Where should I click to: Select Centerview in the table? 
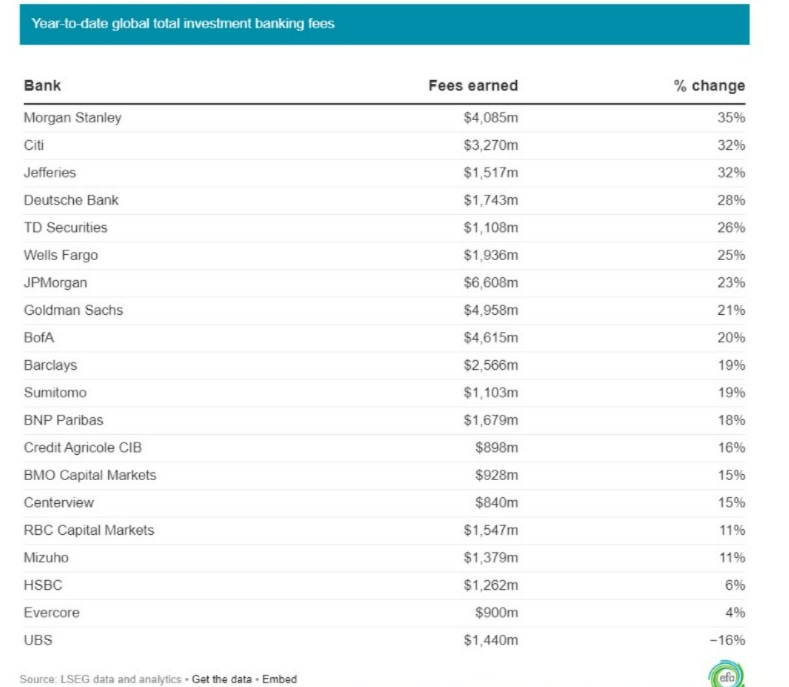59,503
